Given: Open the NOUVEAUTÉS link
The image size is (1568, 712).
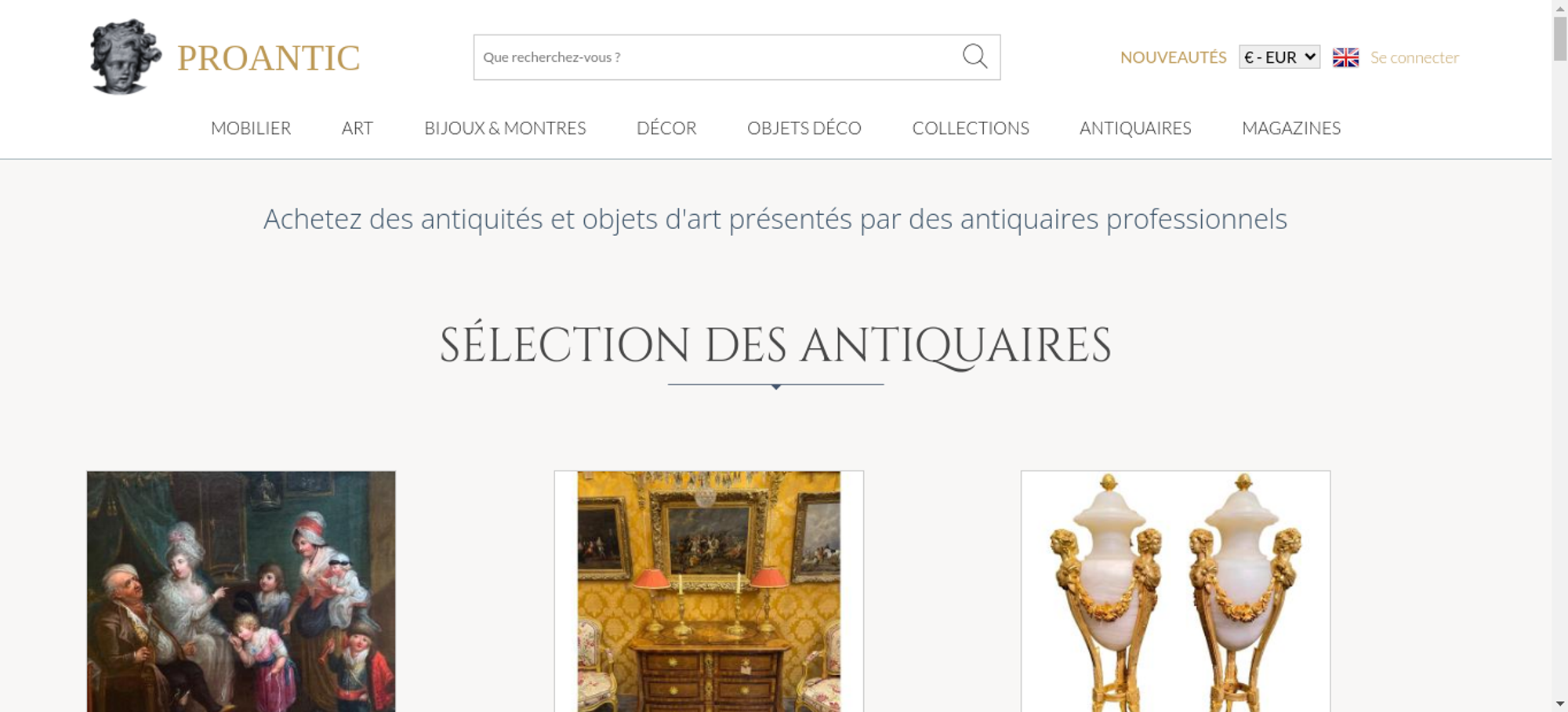Looking at the screenshot, I should 1173,57.
